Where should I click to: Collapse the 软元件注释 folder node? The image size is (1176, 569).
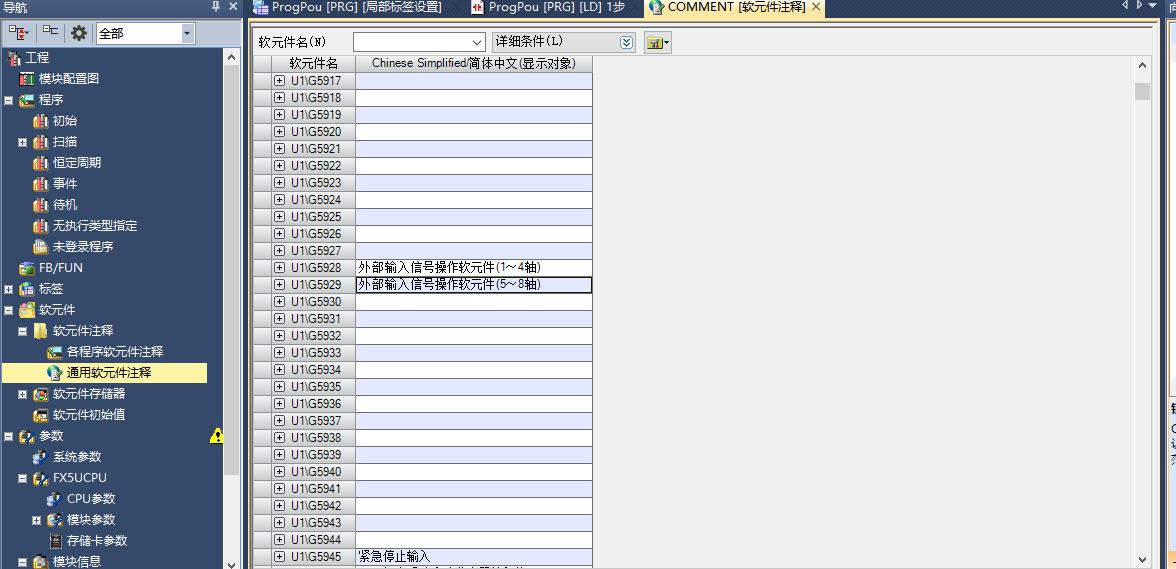click(x=22, y=331)
